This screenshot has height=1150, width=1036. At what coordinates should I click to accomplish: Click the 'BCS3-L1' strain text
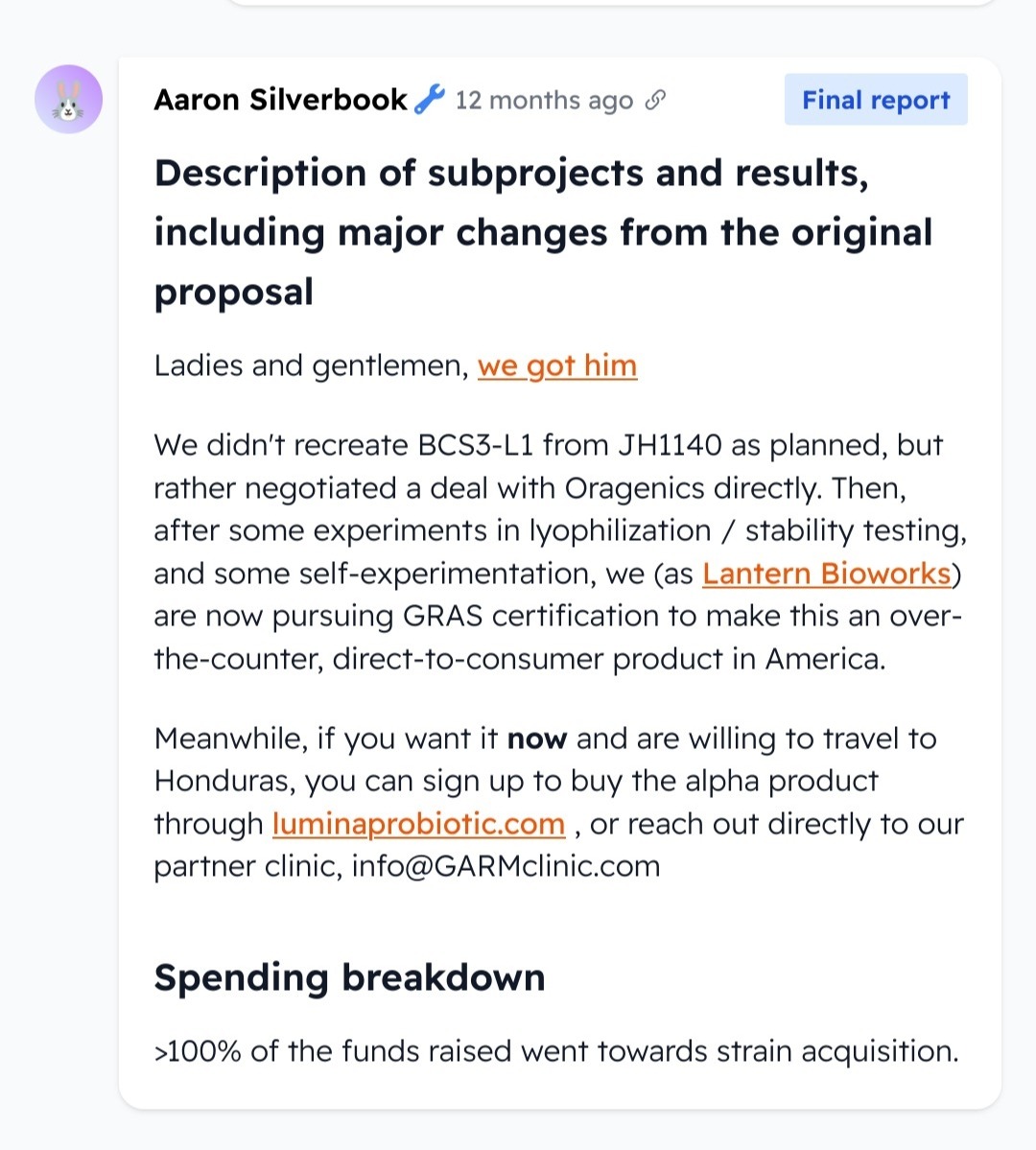click(x=476, y=445)
